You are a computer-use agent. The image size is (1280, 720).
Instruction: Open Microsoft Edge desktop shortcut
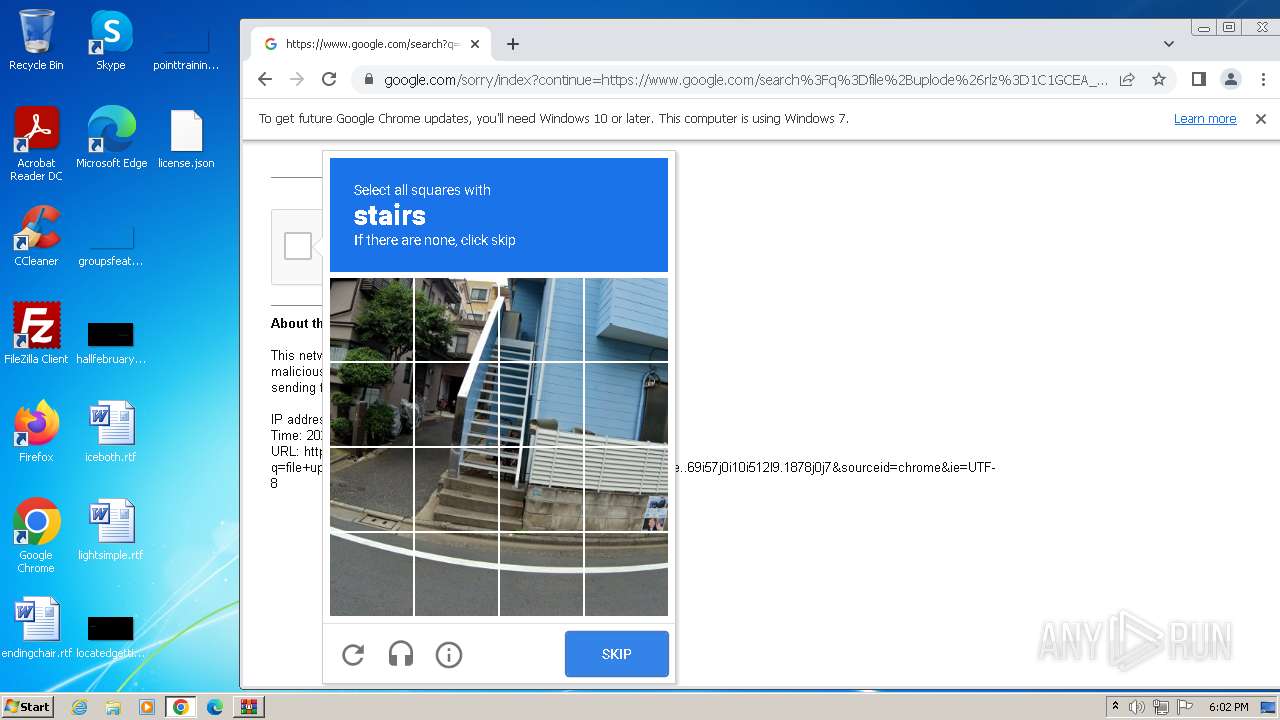[111, 139]
